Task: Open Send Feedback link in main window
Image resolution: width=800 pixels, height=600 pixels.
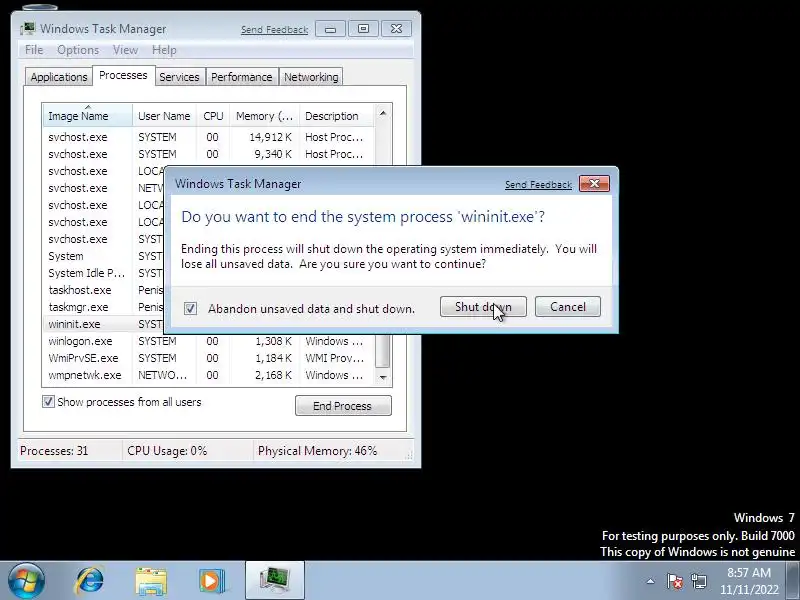Action: [x=274, y=30]
